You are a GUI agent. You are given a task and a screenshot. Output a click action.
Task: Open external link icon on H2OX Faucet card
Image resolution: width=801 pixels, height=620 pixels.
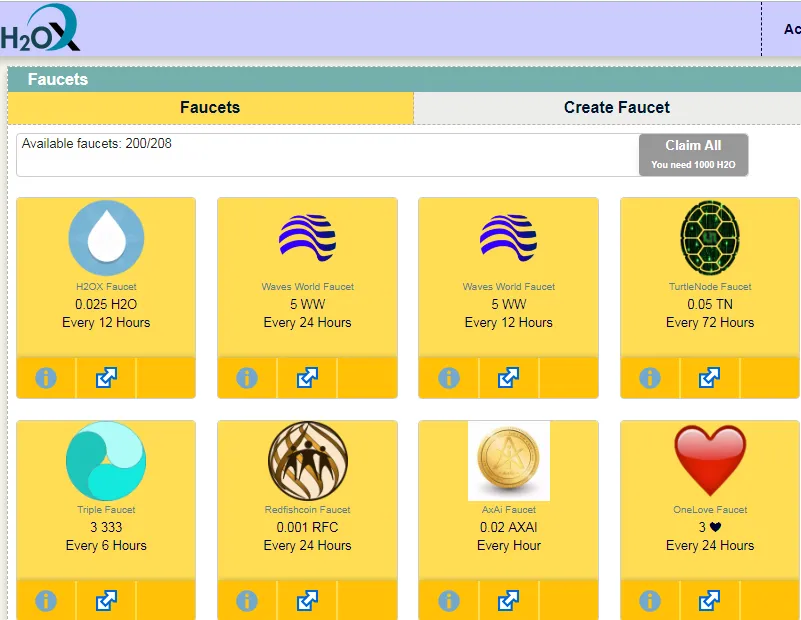106,378
